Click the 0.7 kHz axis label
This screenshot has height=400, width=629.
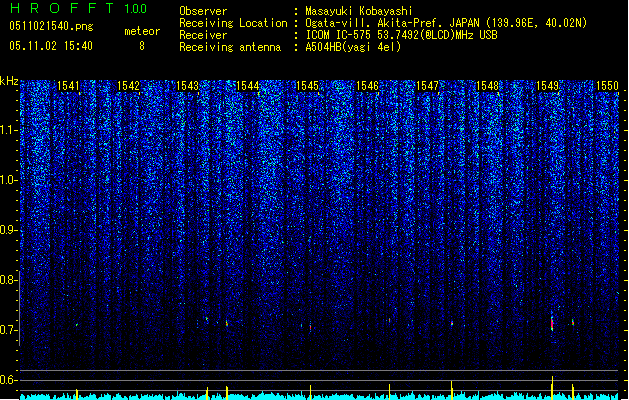click(9, 330)
